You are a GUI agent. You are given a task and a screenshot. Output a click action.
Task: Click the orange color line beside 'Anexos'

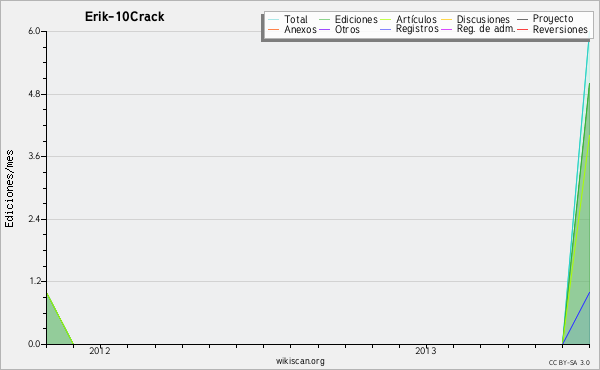coord(274,29)
